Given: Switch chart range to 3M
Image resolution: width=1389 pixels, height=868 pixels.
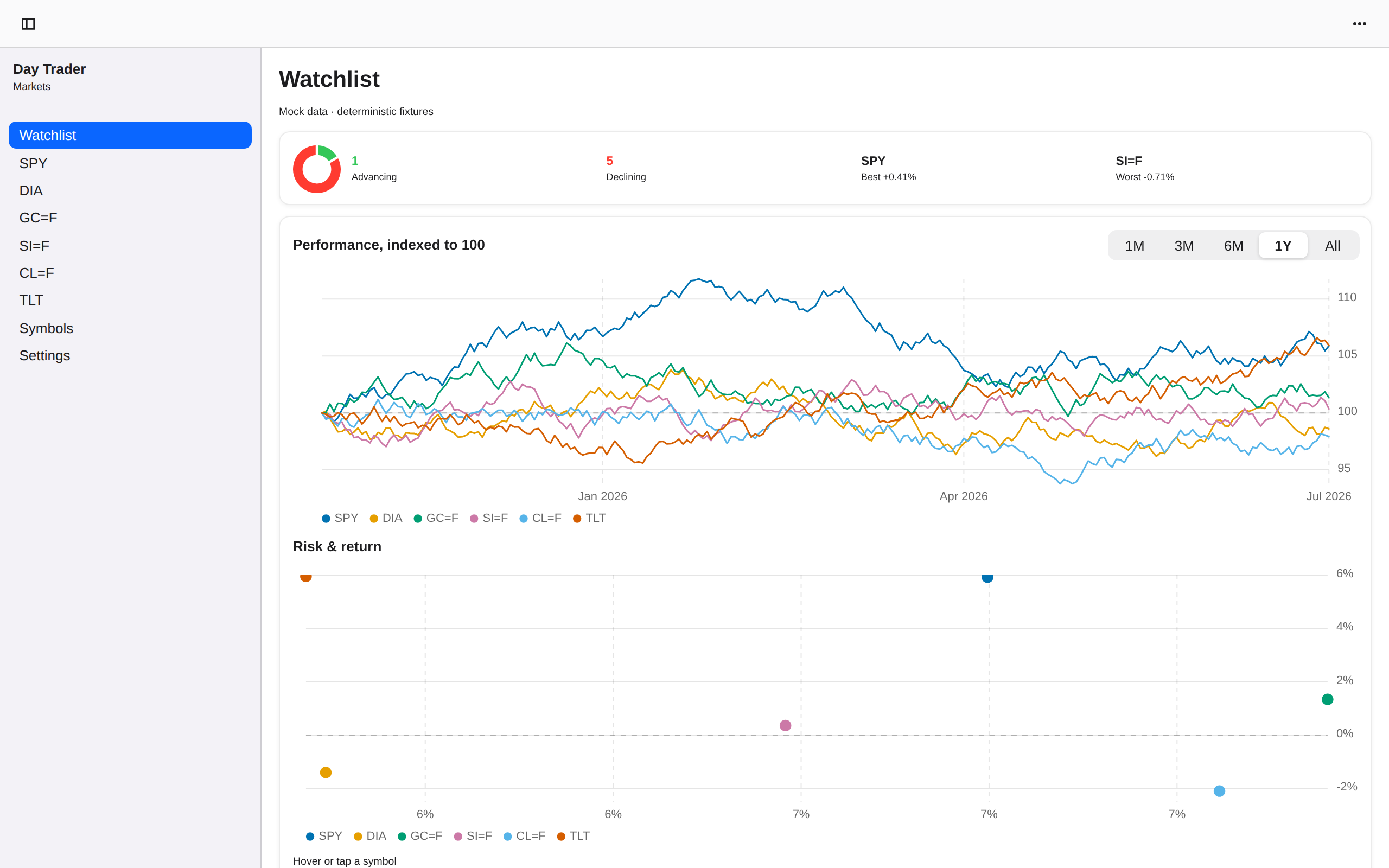Looking at the screenshot, I should pyautogui.click(x=1183, y=246).
